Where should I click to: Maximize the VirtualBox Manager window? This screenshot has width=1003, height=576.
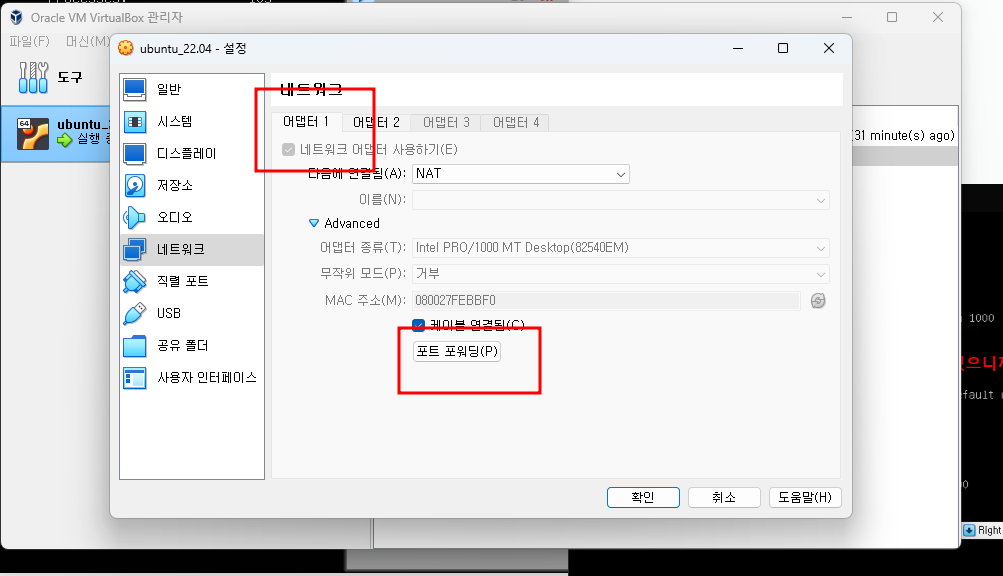892,17
